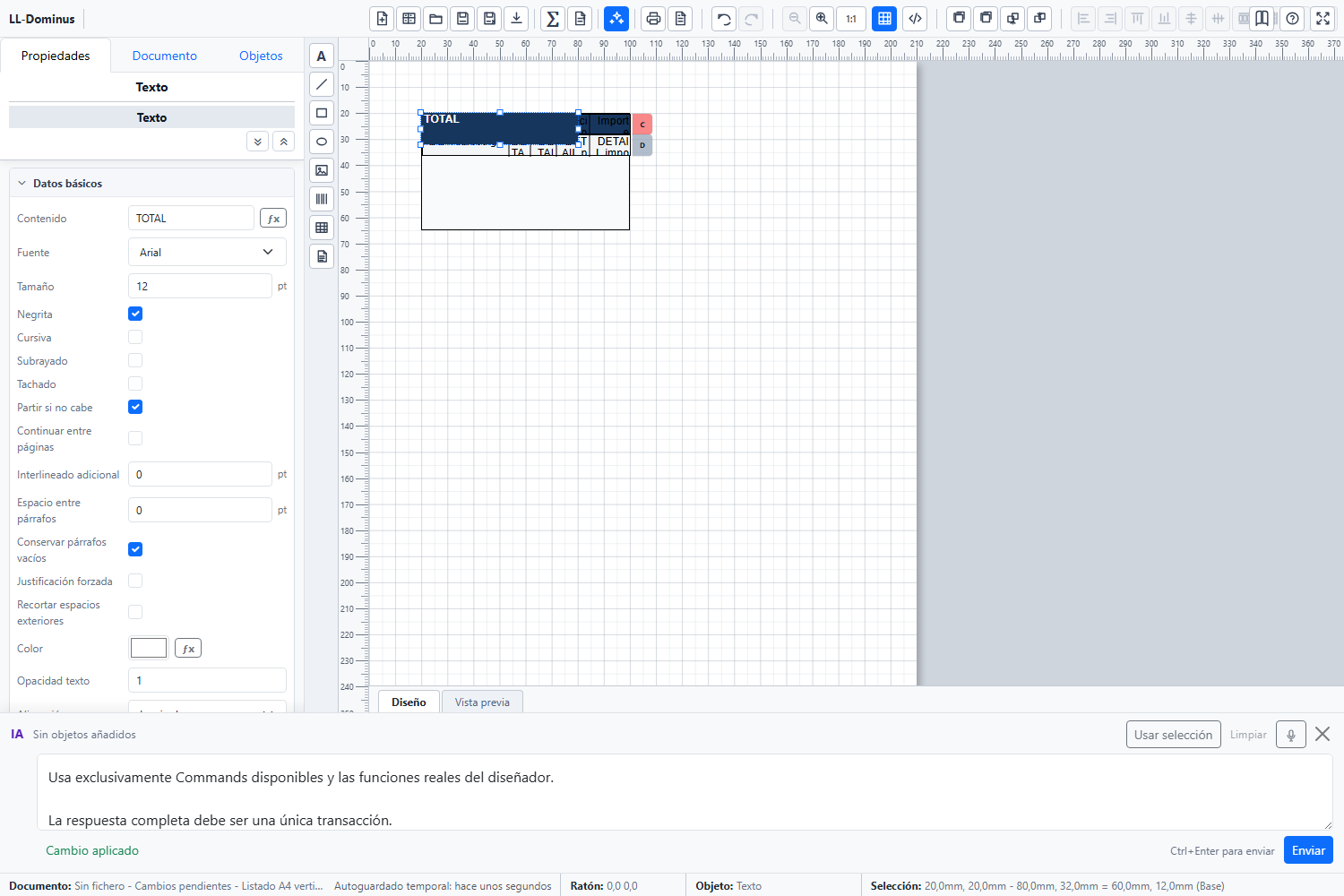The height and width of the screenshot is (896, 1344).
Task: Select the Barcode tool
Action: 322,199
